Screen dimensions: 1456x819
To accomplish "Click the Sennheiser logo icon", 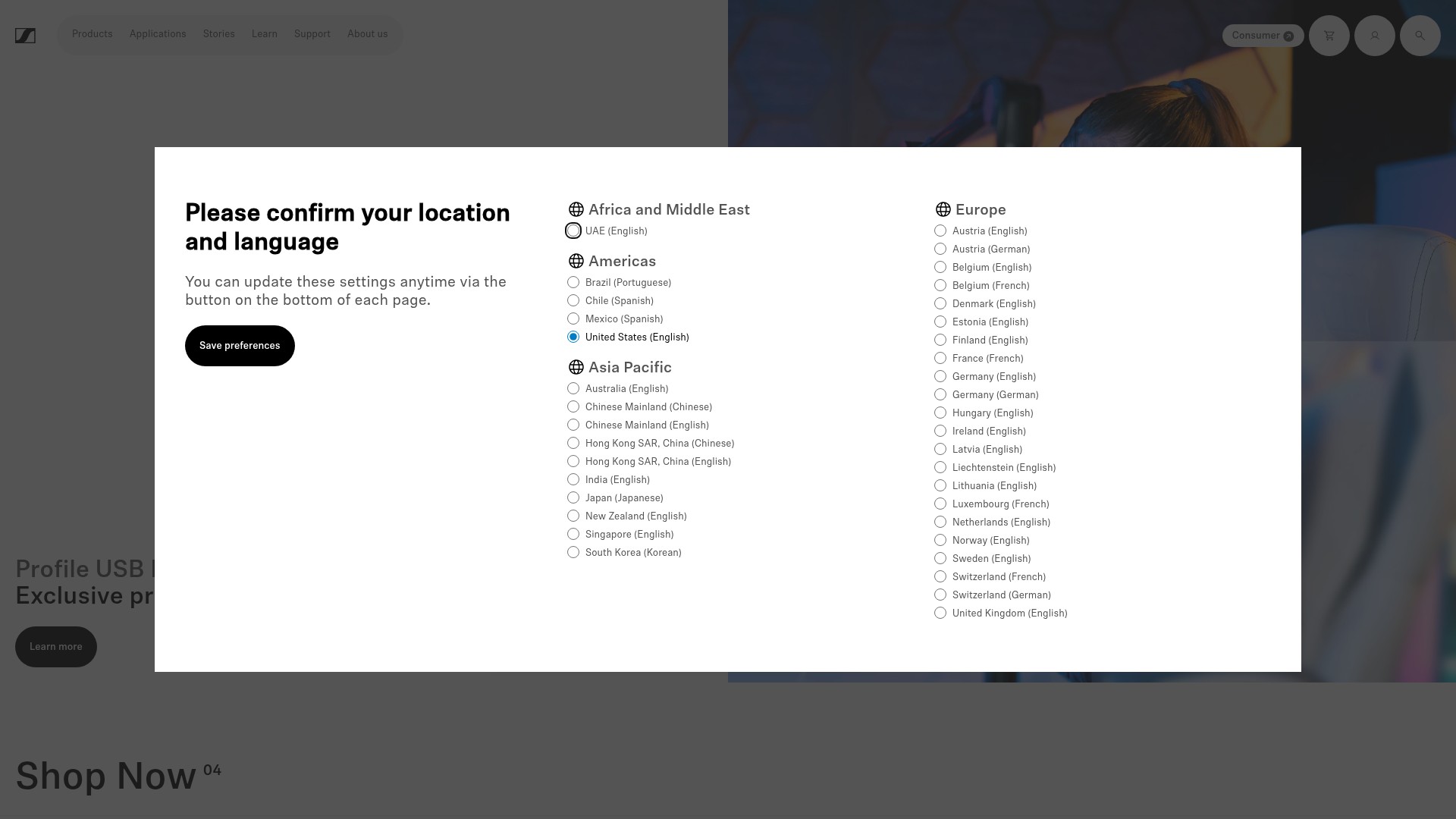I will pyautogui.click(x=25, y=36).
